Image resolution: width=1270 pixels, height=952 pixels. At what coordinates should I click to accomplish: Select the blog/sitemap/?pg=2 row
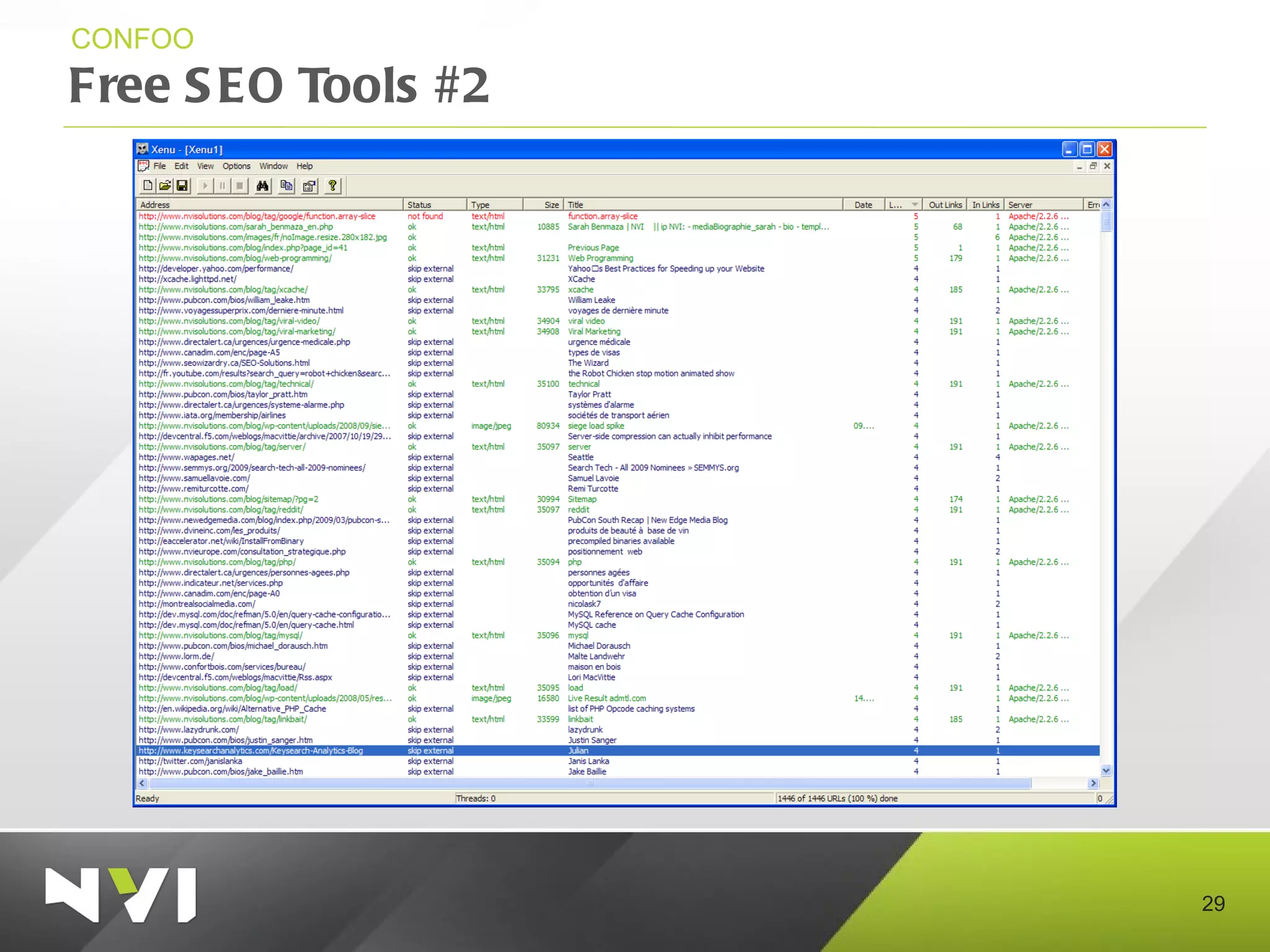[x=618, y=499]
